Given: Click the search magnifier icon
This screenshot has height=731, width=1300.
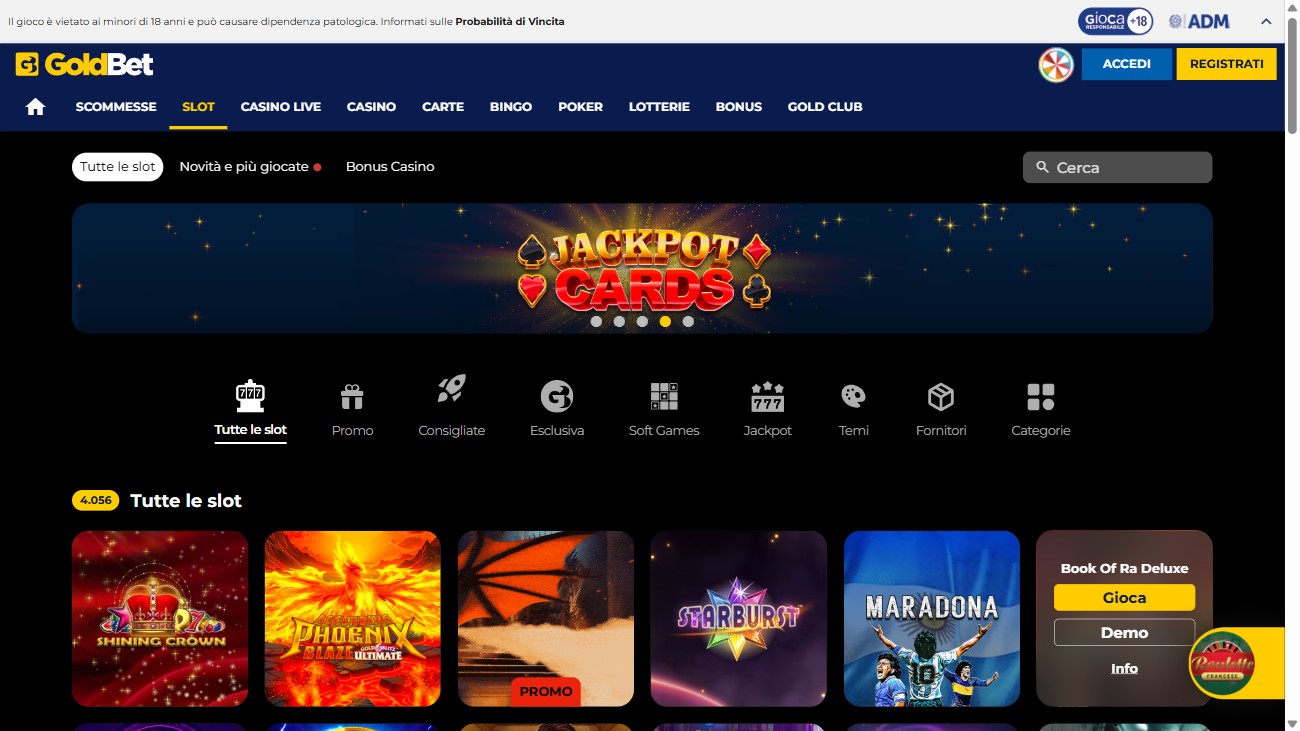Looking at the screenshot, I should coord(1043,168).
